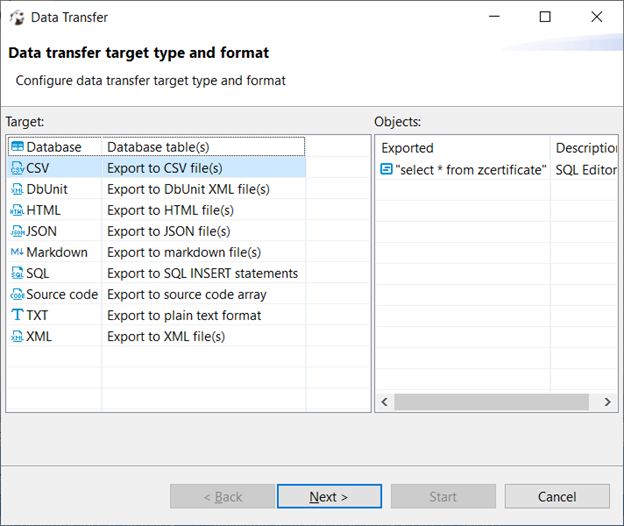Click the Description column header
The width and height of the screenshot is (624, 526).
[585, 148]
